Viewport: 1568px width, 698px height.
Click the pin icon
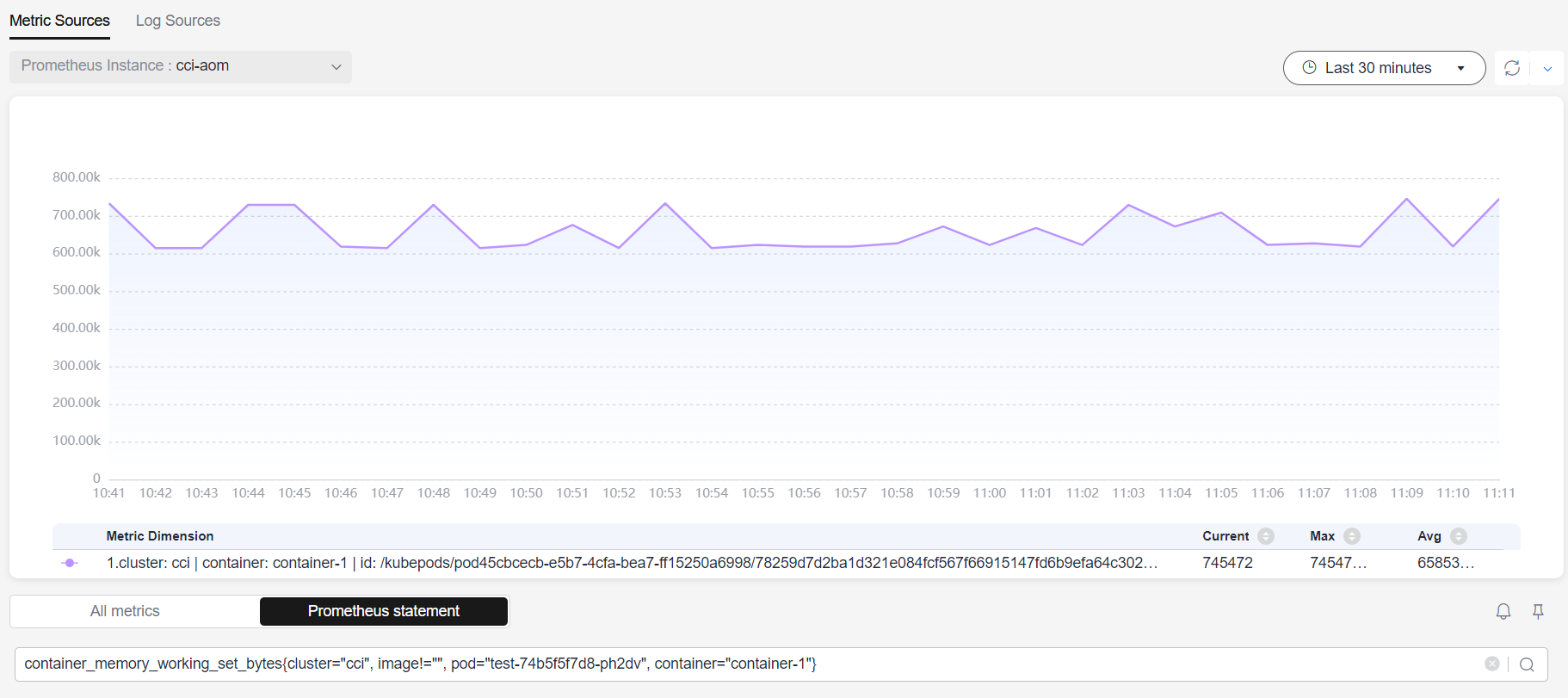point(1538,611)
